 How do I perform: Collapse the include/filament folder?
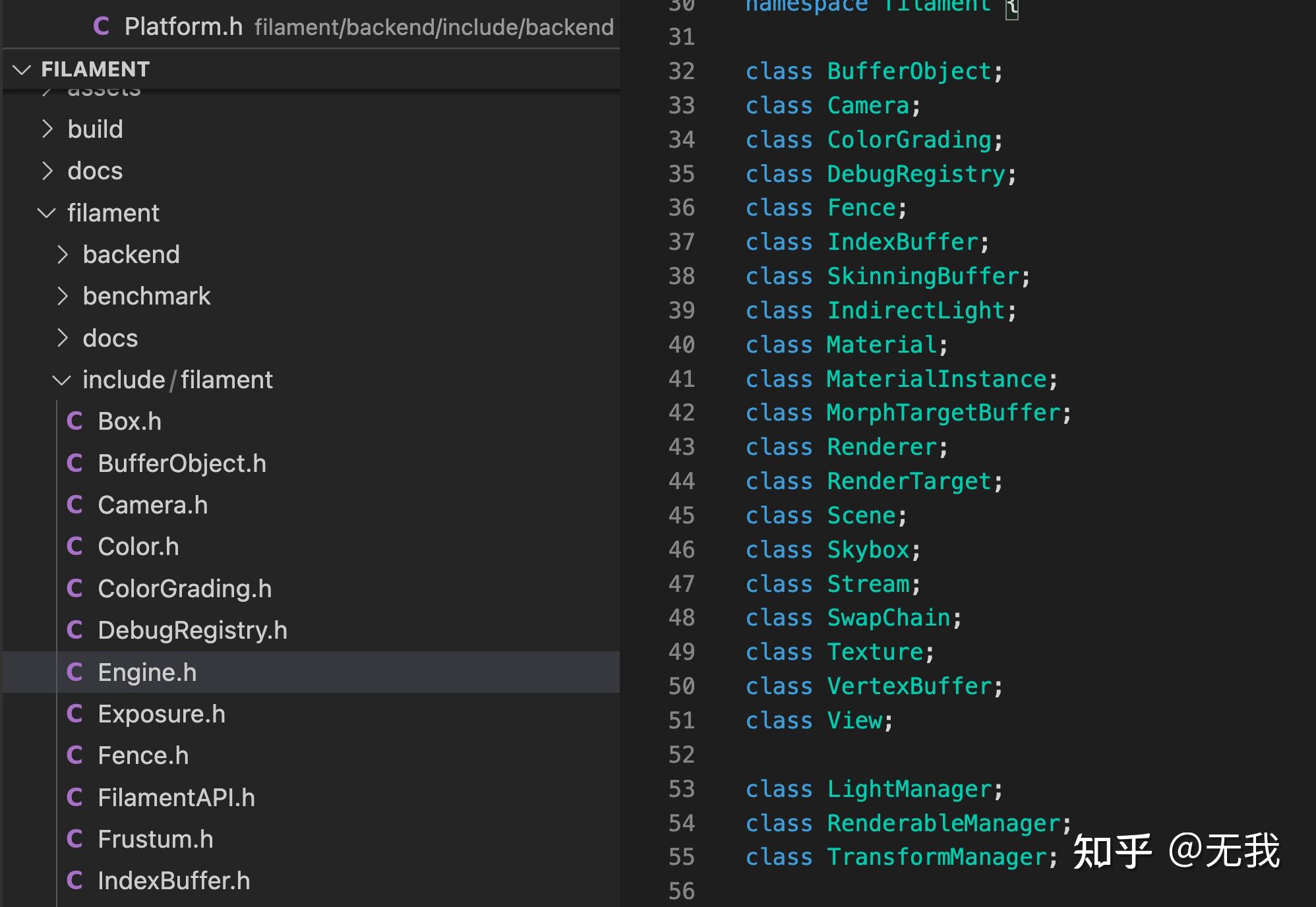pos(61,380)
